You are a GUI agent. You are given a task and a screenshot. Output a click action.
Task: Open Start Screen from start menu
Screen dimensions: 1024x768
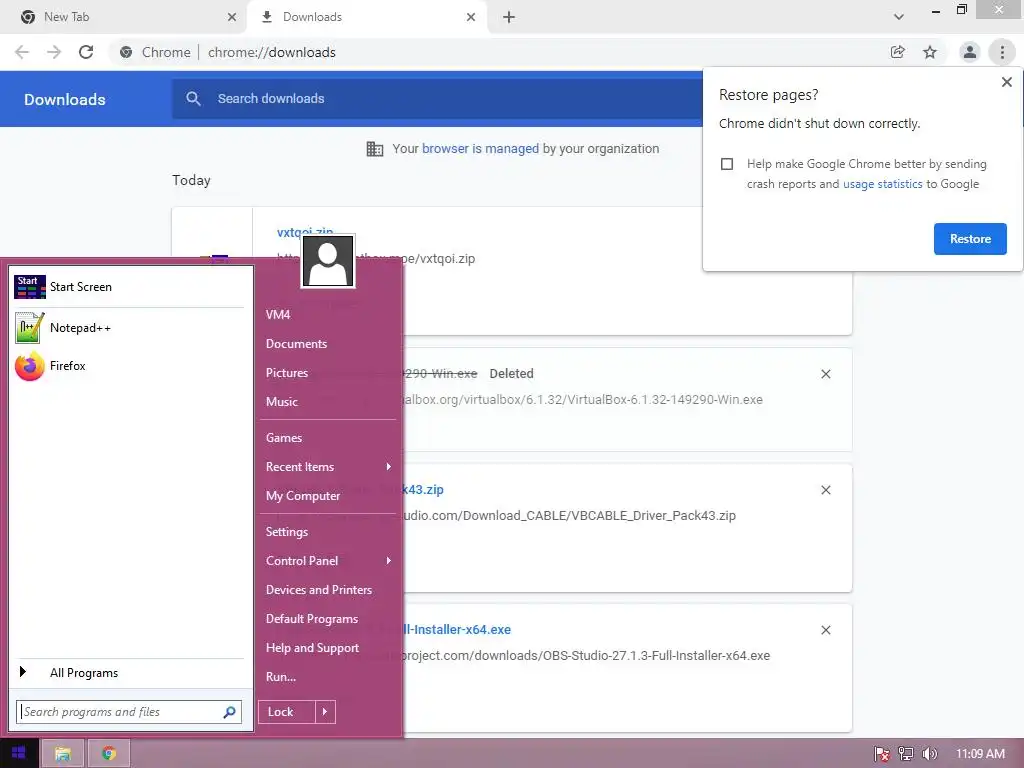pos(129,287)
